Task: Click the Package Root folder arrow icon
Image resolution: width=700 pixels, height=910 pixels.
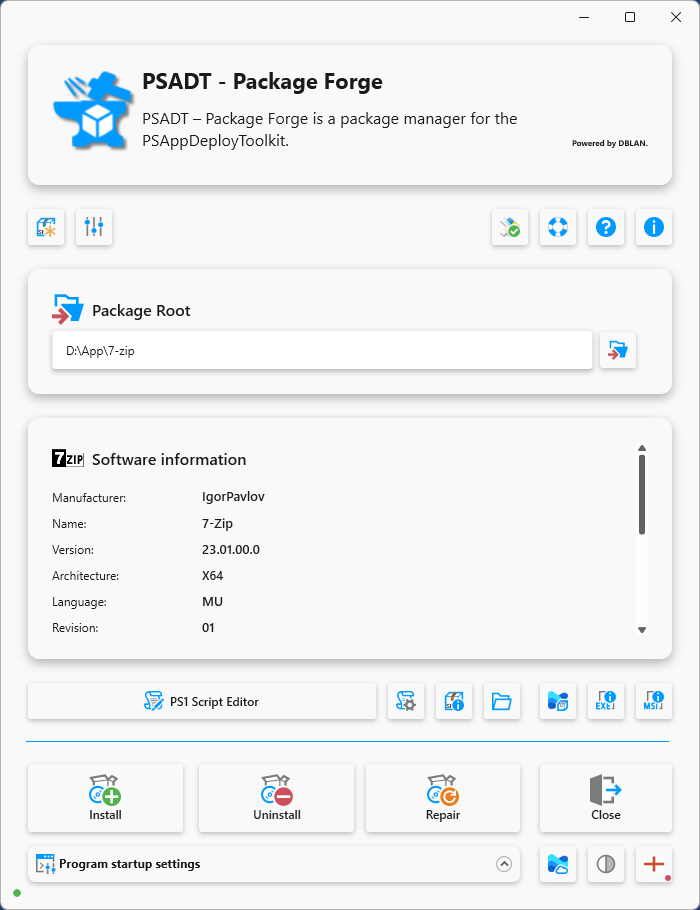Action: [x=68, y=309]
